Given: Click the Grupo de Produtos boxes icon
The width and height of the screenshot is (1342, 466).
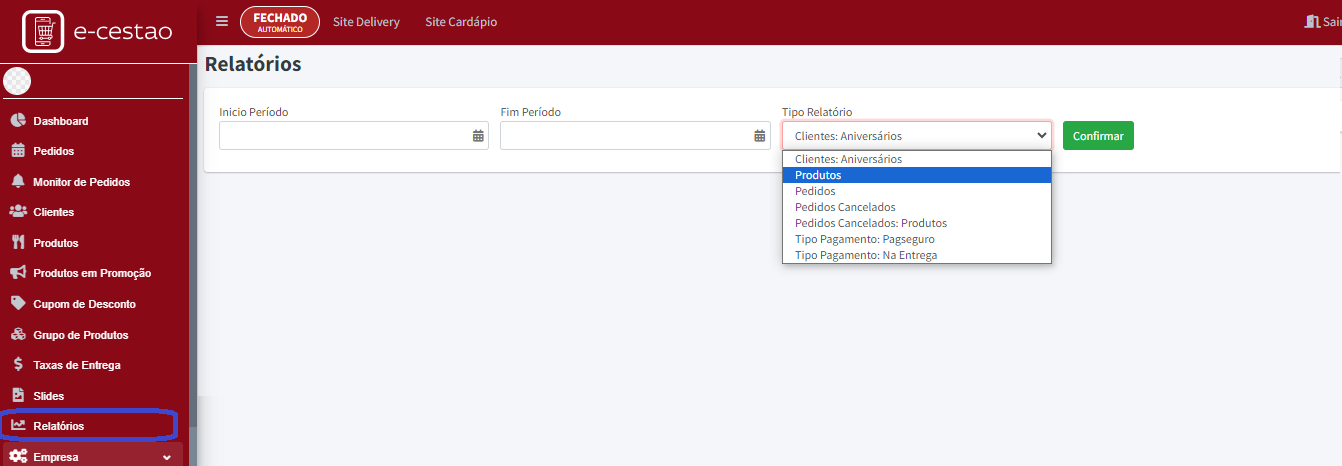Looking at the screenshot, I should click(x=17, y=335).
